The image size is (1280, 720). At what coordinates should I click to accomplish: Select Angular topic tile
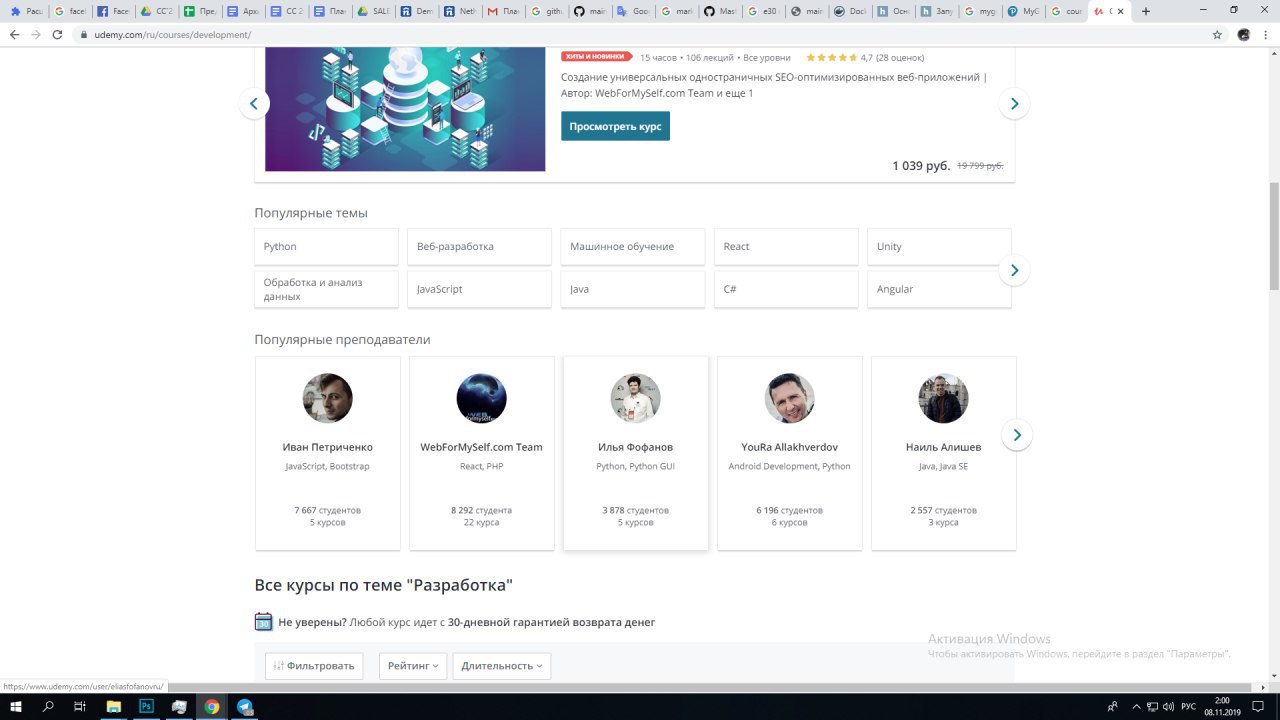point(939,289)
